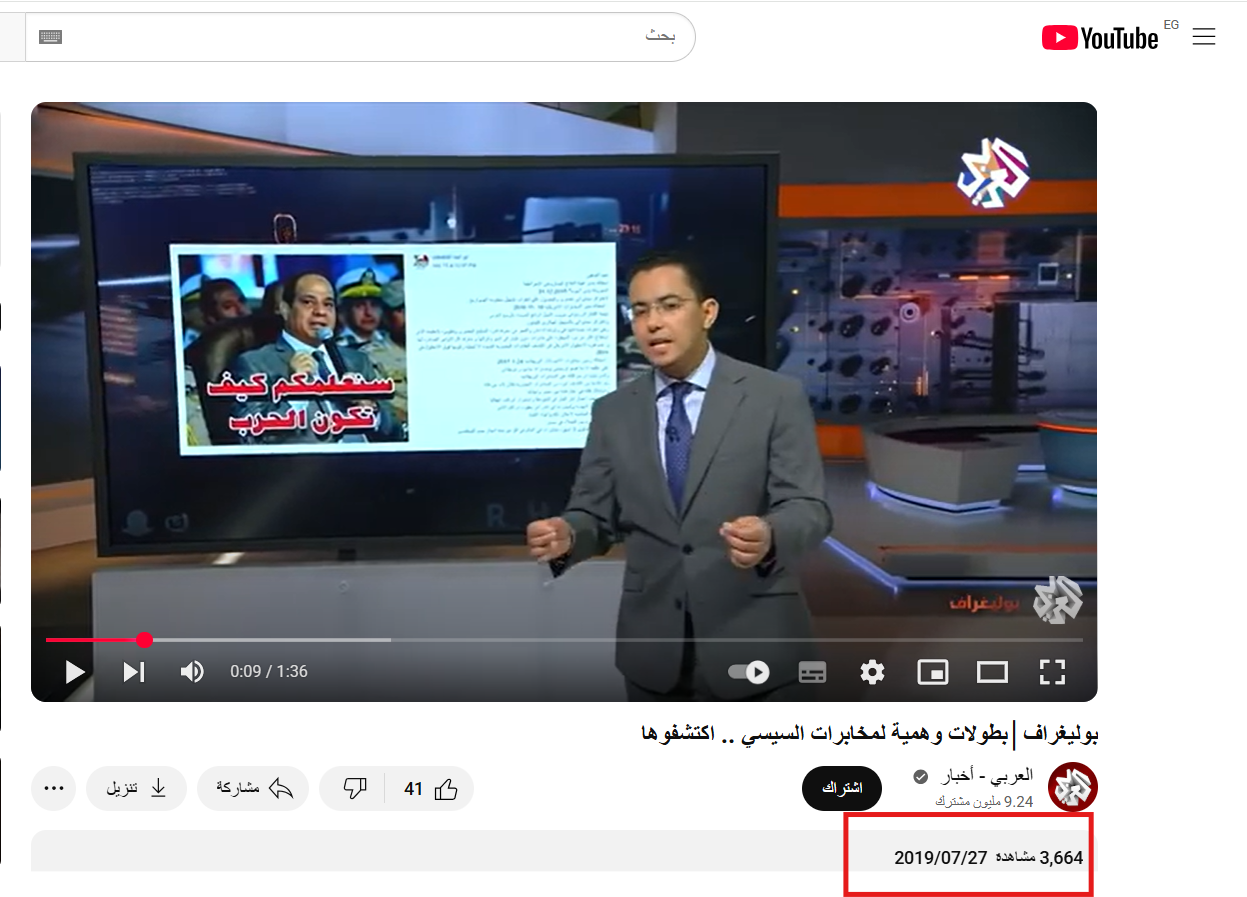Open the تنزيل (download) options
This screenshot has width=1247, height=897.
(136, 788)
